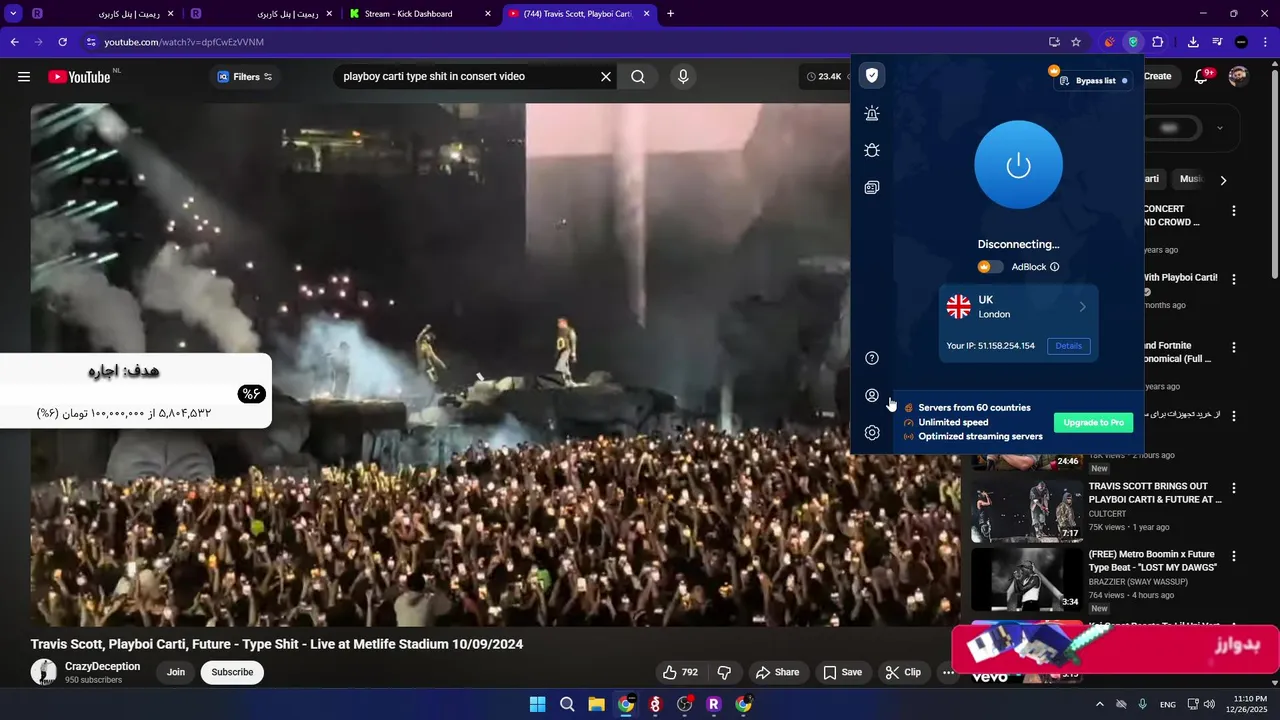Open the VPN settings gear

872,433
